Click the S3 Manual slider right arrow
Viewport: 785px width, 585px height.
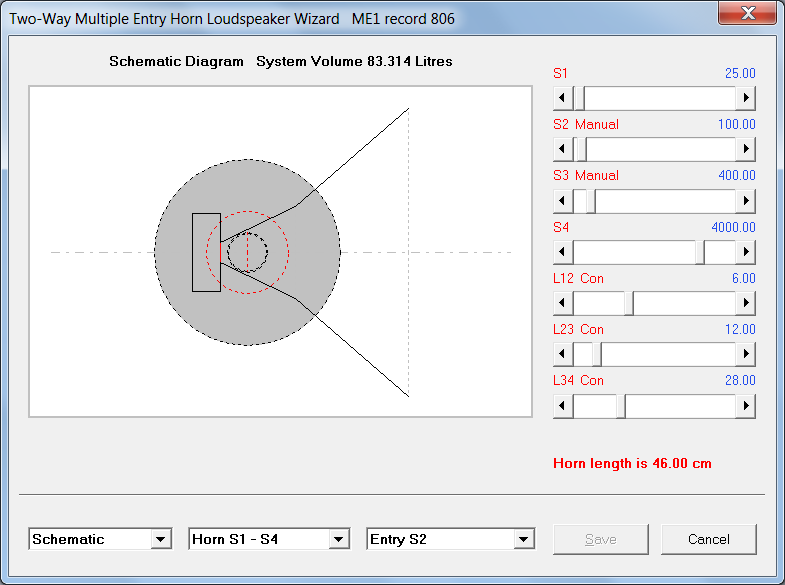(x=745, y=200)
